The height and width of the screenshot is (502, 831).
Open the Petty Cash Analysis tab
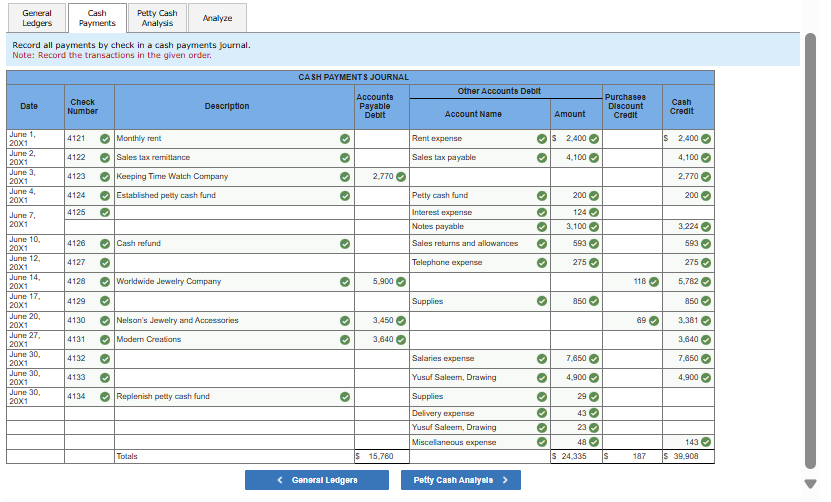pyautogui.click(x=157, y=18)
